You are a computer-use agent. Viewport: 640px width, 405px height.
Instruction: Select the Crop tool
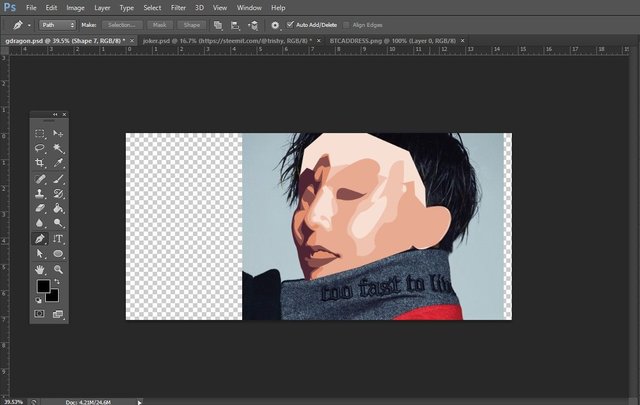(x=40, y=162)
